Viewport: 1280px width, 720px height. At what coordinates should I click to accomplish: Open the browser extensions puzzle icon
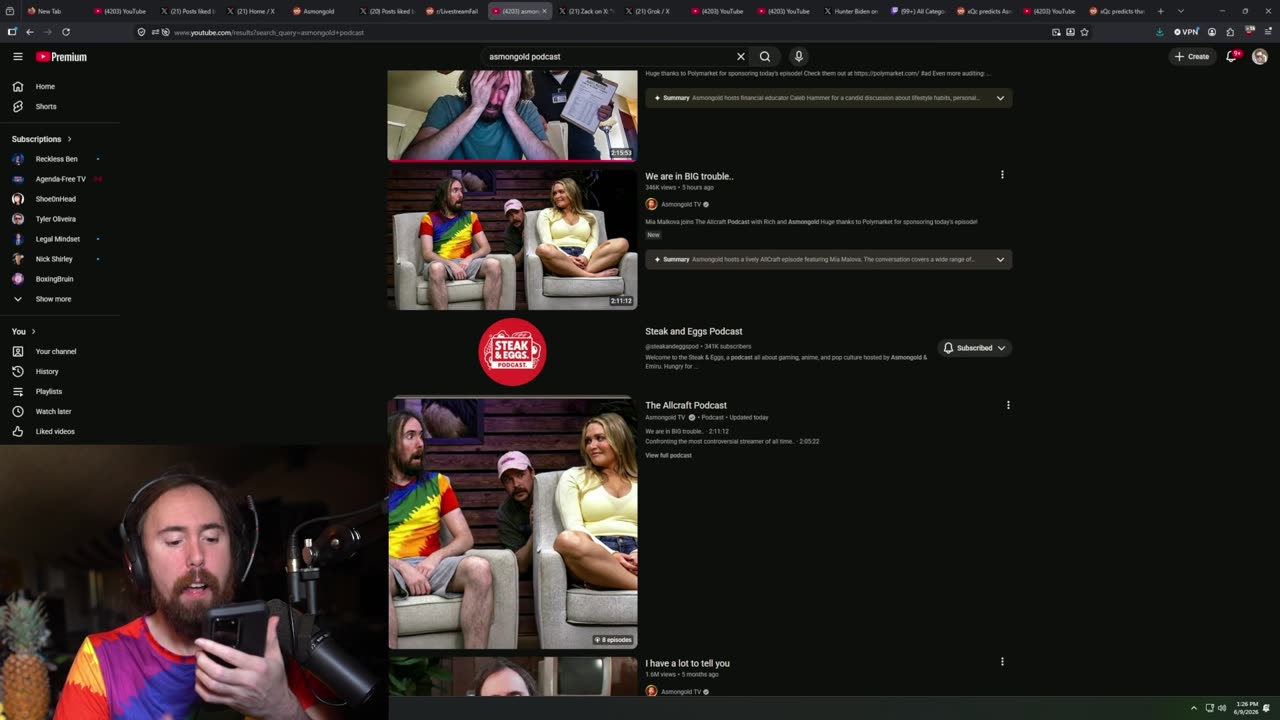coord(1230,32)
